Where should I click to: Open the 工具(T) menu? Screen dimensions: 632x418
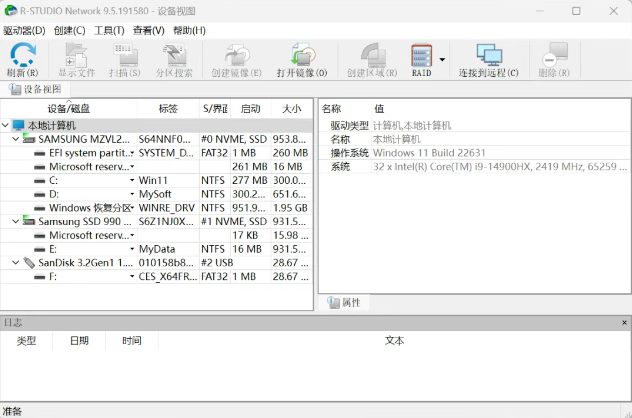pyautogui.click(x=109, y=30)
